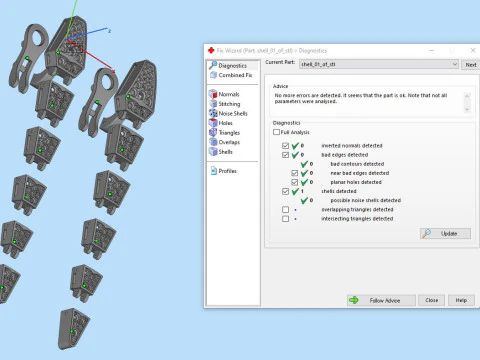Screen dimensions: 480x360
Task: Click the Normals red cube icon
Action: 213,94
